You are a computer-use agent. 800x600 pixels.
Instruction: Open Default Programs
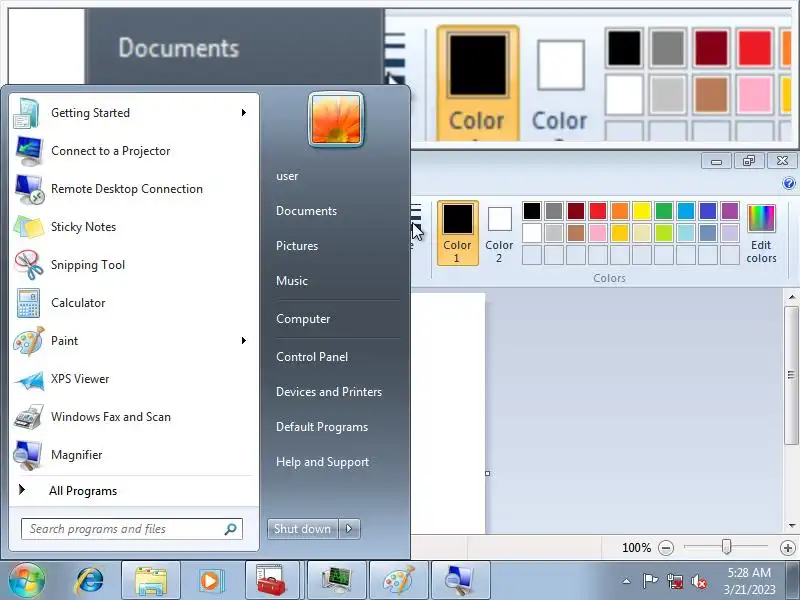tap(322, 427)
